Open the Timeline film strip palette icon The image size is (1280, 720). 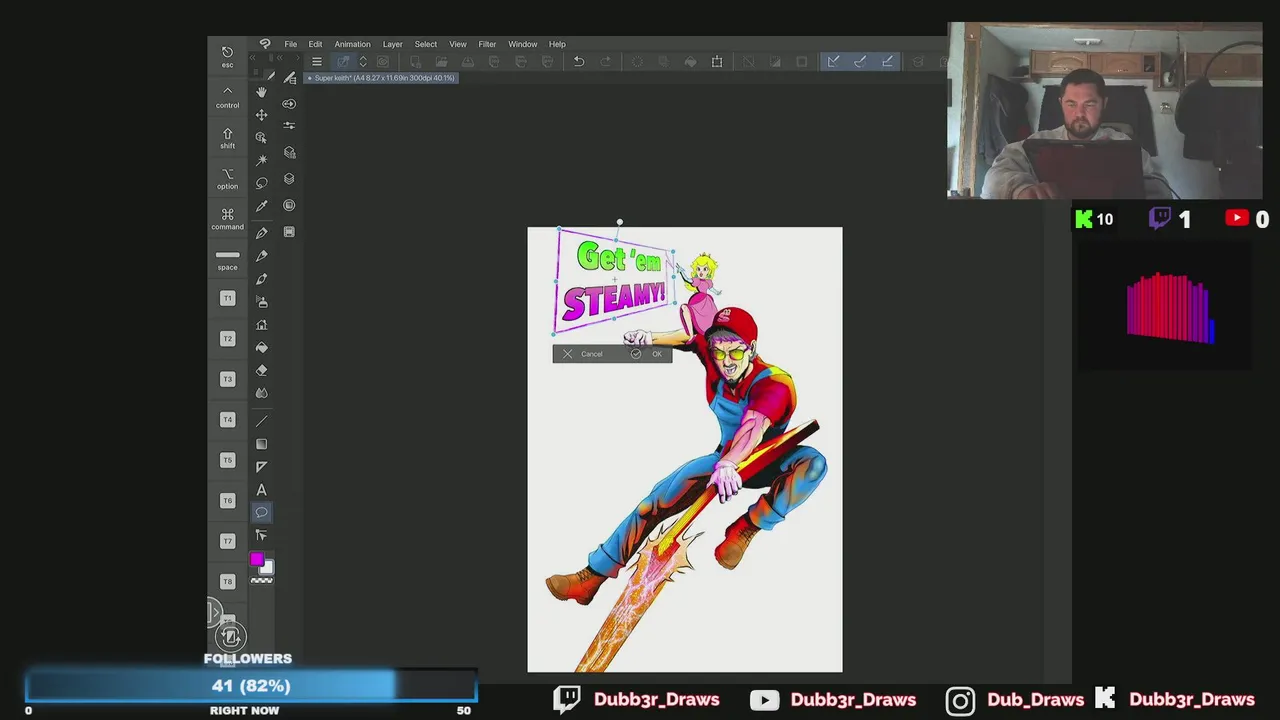(x=289, y=232)
